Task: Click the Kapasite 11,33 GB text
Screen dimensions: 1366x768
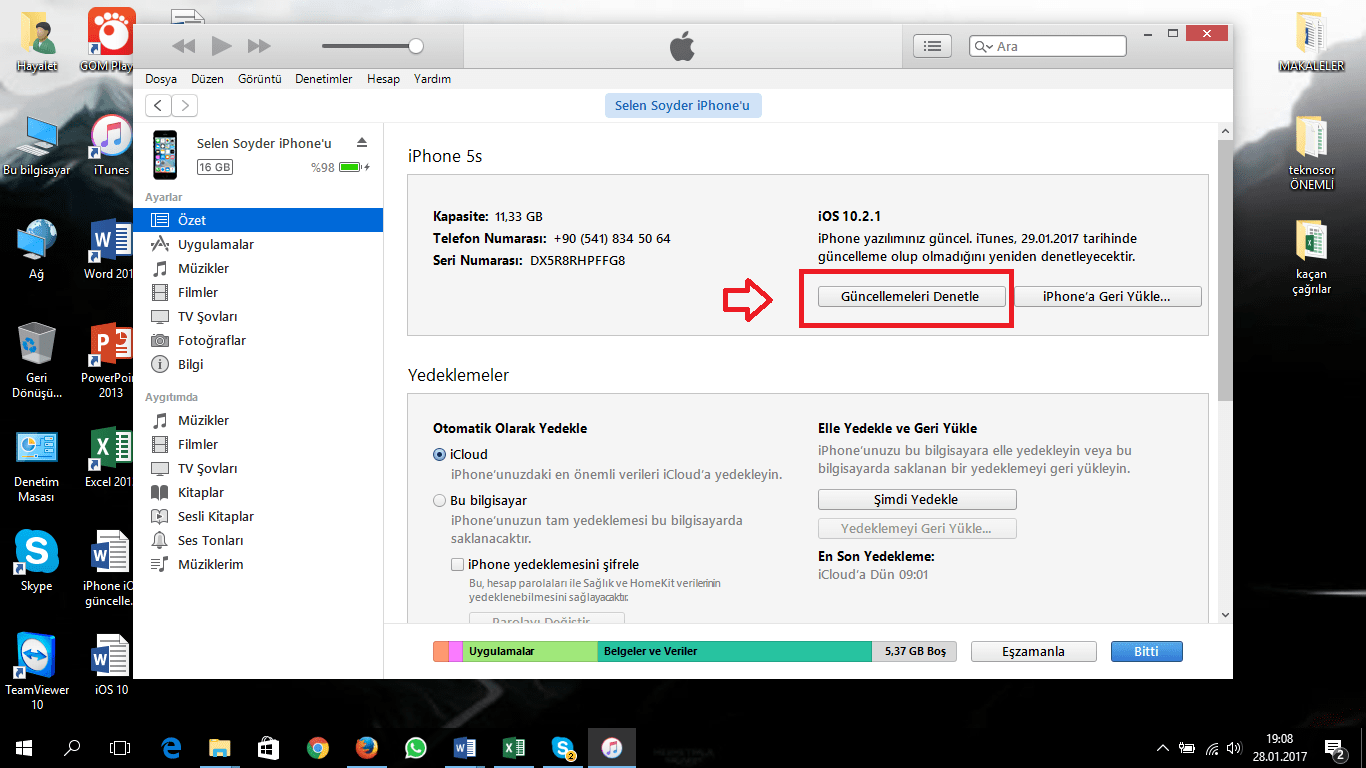Action: pos(488,216)
